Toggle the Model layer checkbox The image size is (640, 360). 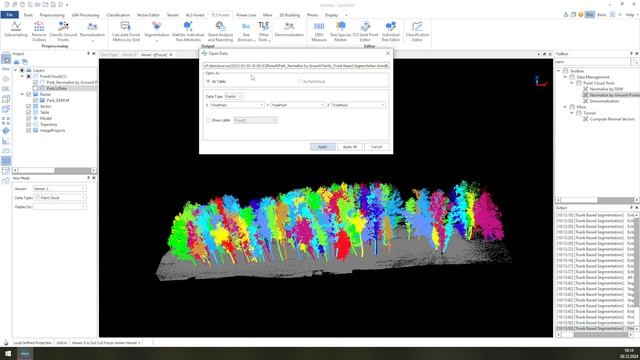[x=29, y=118]
